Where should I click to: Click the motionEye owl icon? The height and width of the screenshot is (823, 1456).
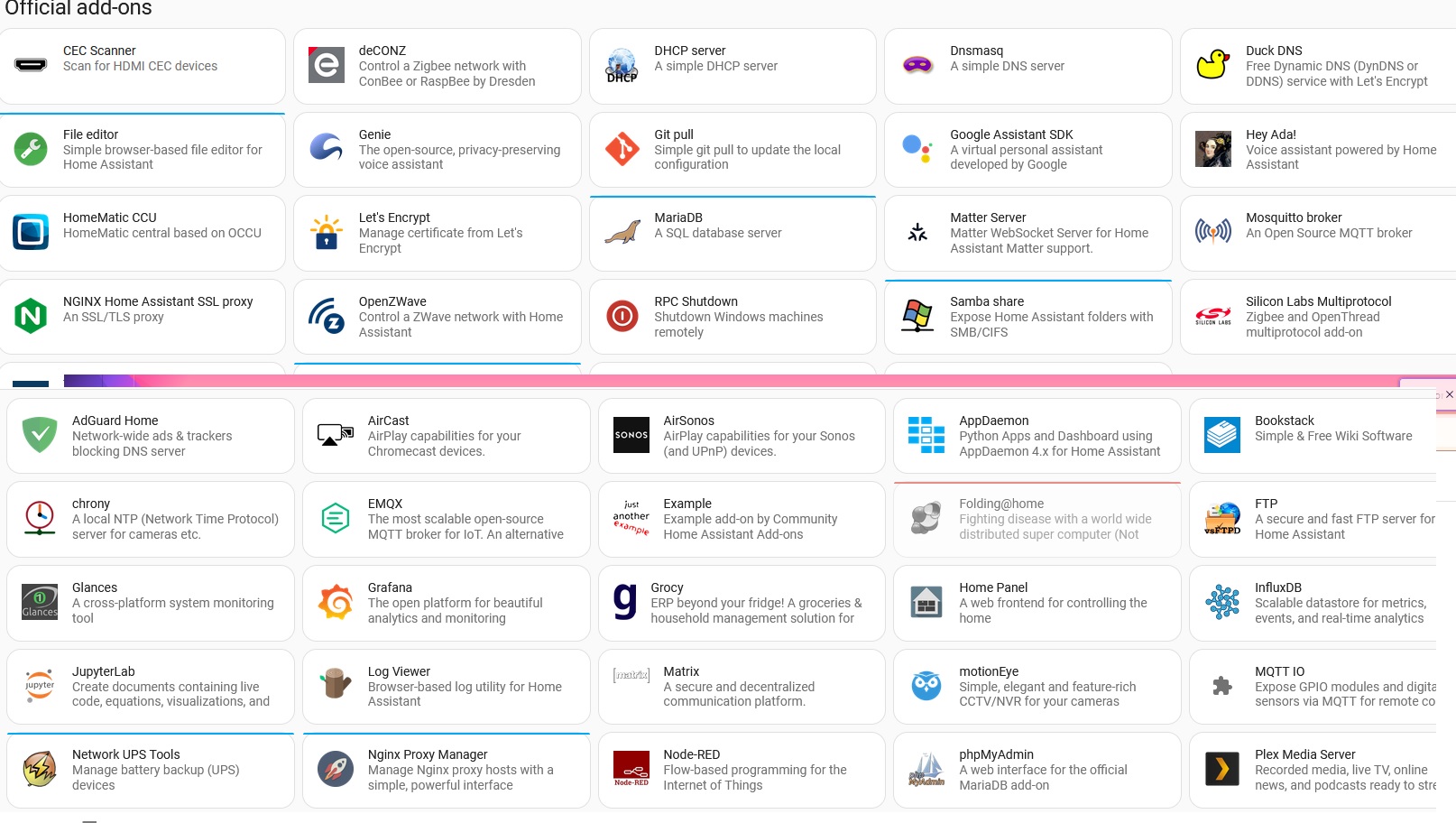[x=926, y=686]
